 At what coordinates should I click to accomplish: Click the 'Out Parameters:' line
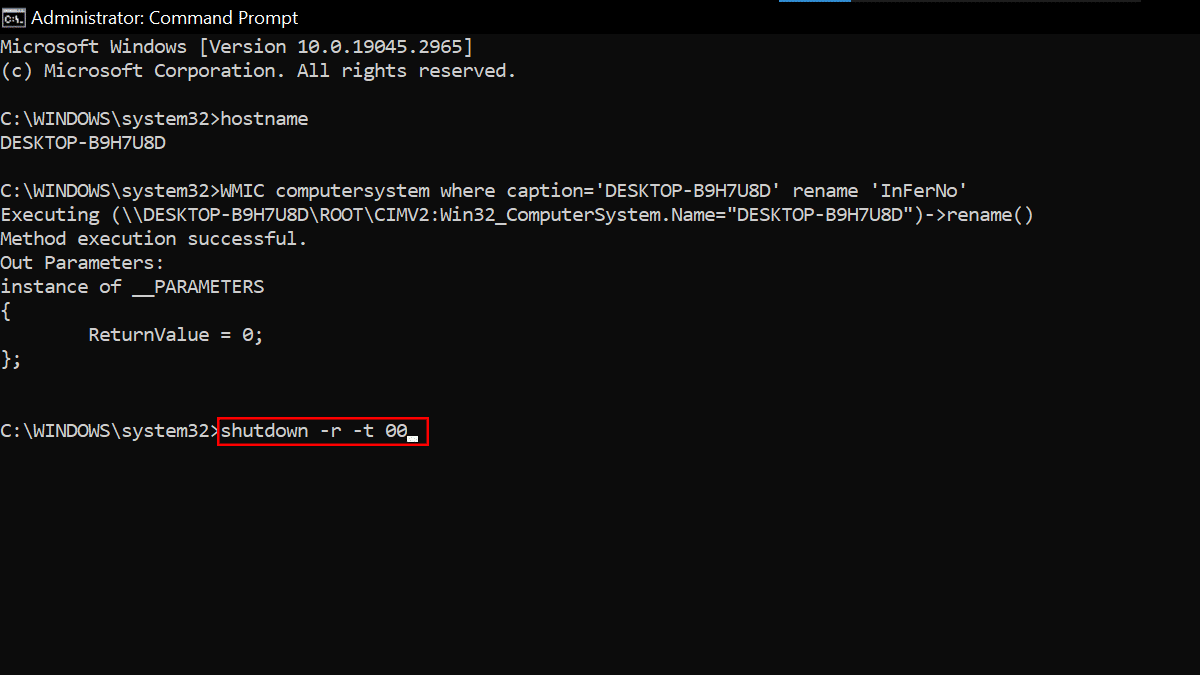click(82, 263)
